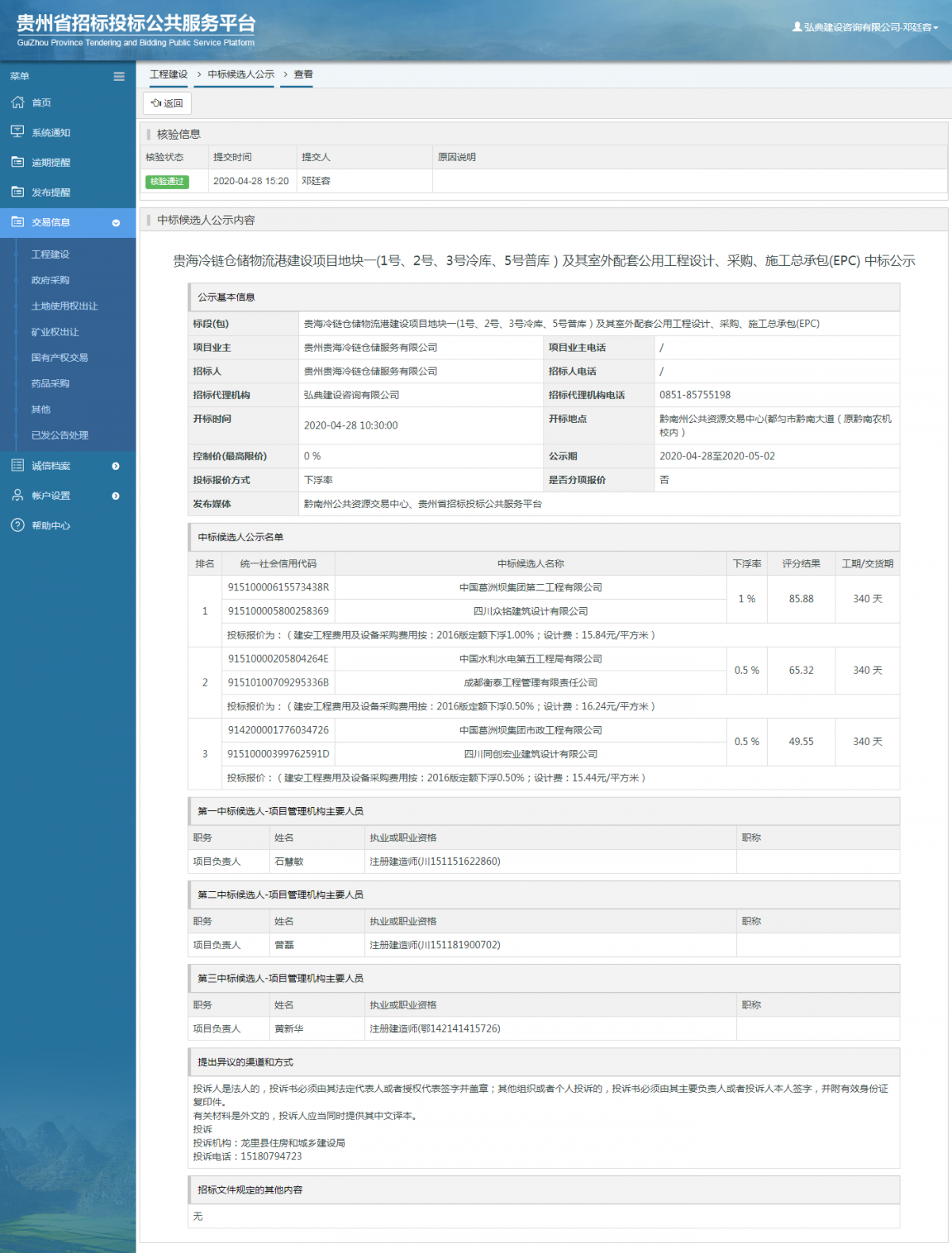Click the list icon beside 诚信档案
Viewport: 952px width, 1253px height.
[17, 466]
